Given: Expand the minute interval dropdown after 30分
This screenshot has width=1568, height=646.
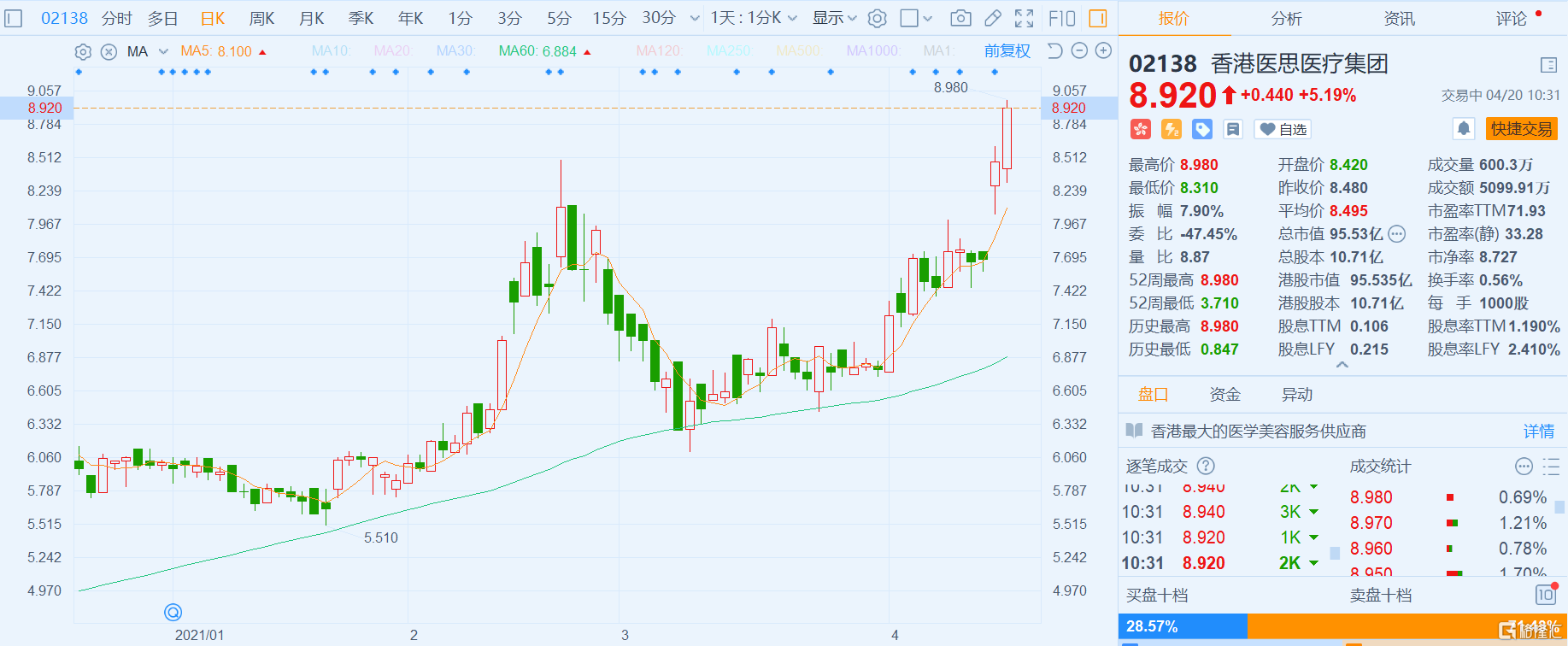Looking at the screenshot, I should click(x=694, y=18).
